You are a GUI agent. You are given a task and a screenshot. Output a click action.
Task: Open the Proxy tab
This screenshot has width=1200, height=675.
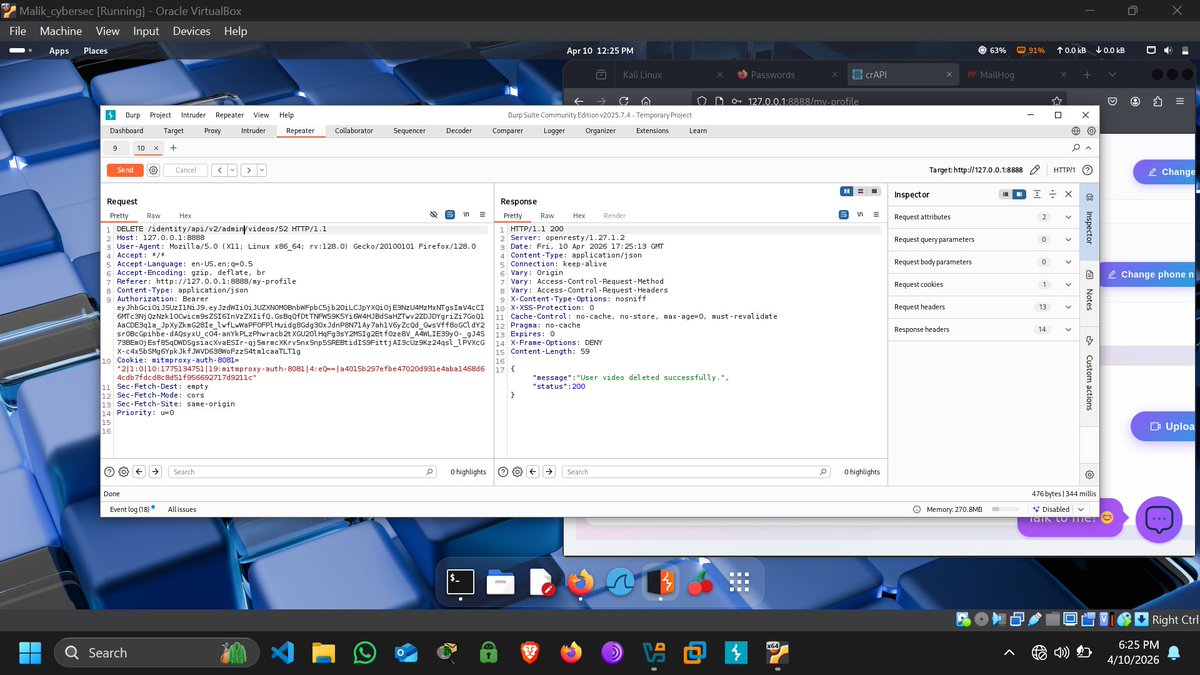point(212,130)
